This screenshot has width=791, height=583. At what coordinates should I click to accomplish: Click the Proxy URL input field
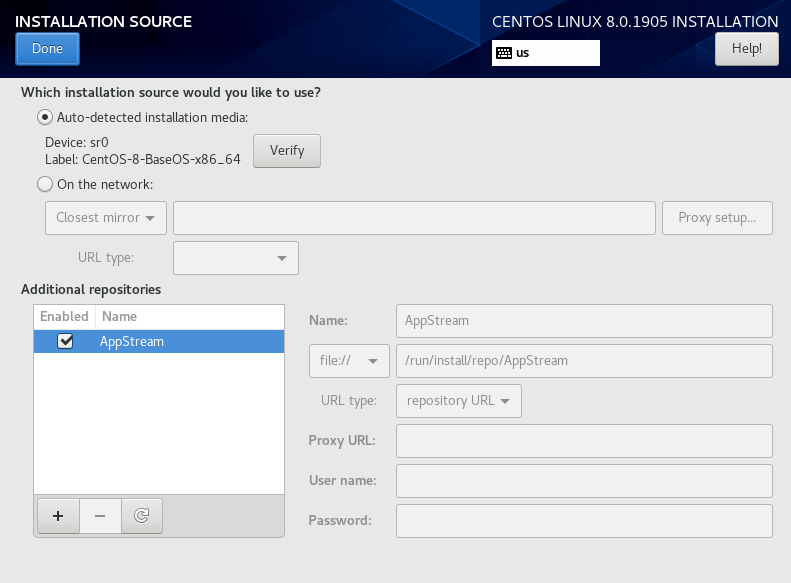click(x=584, y=441)
